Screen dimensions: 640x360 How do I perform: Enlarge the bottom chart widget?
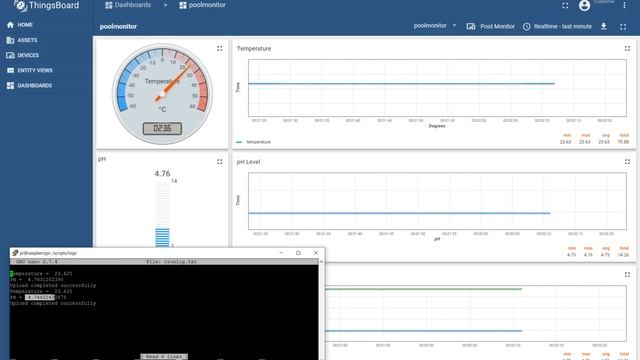click(627, 275)
